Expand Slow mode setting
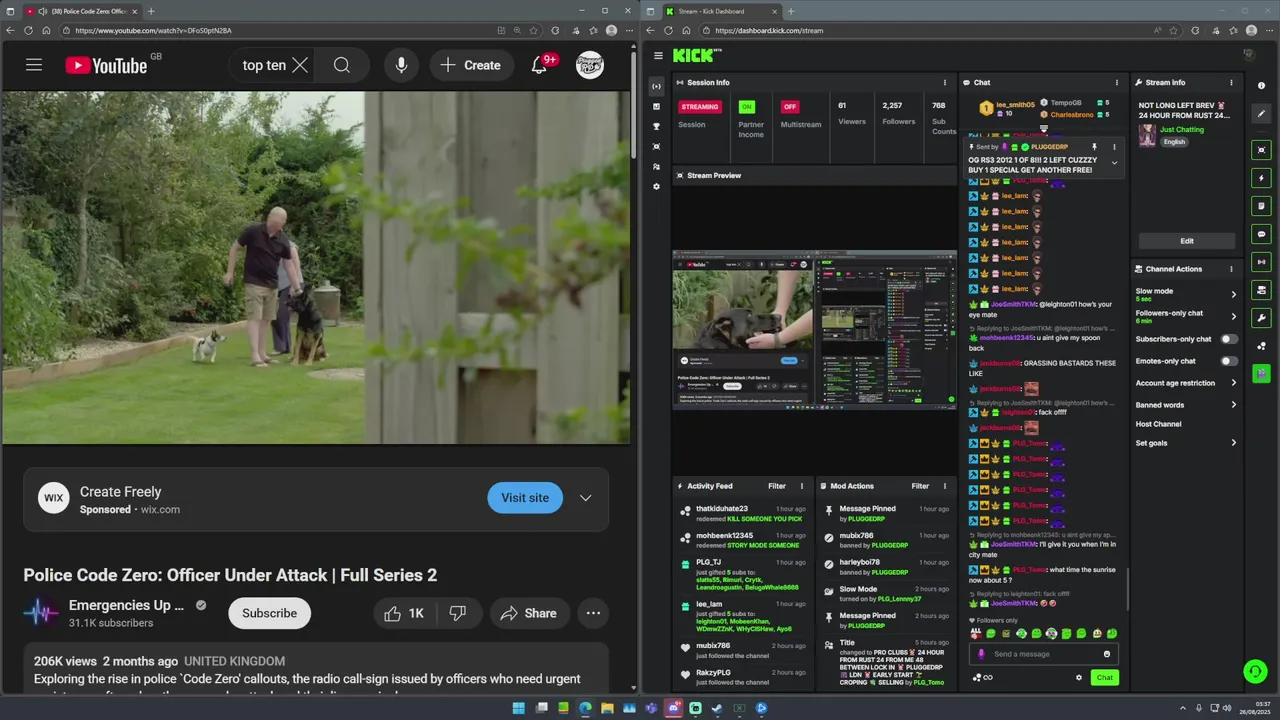 pos(1186,294)
